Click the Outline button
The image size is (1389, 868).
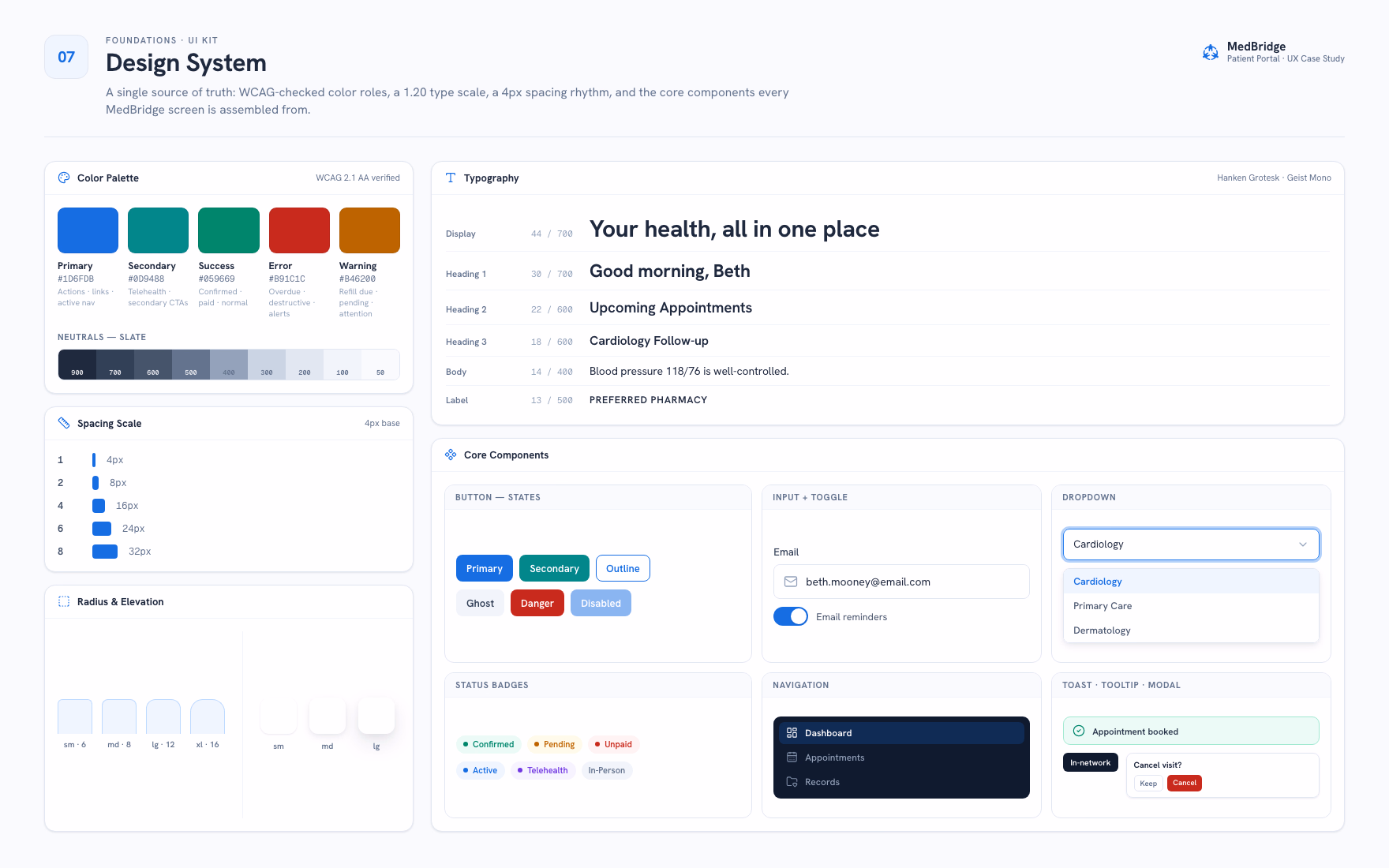(623, 568)
